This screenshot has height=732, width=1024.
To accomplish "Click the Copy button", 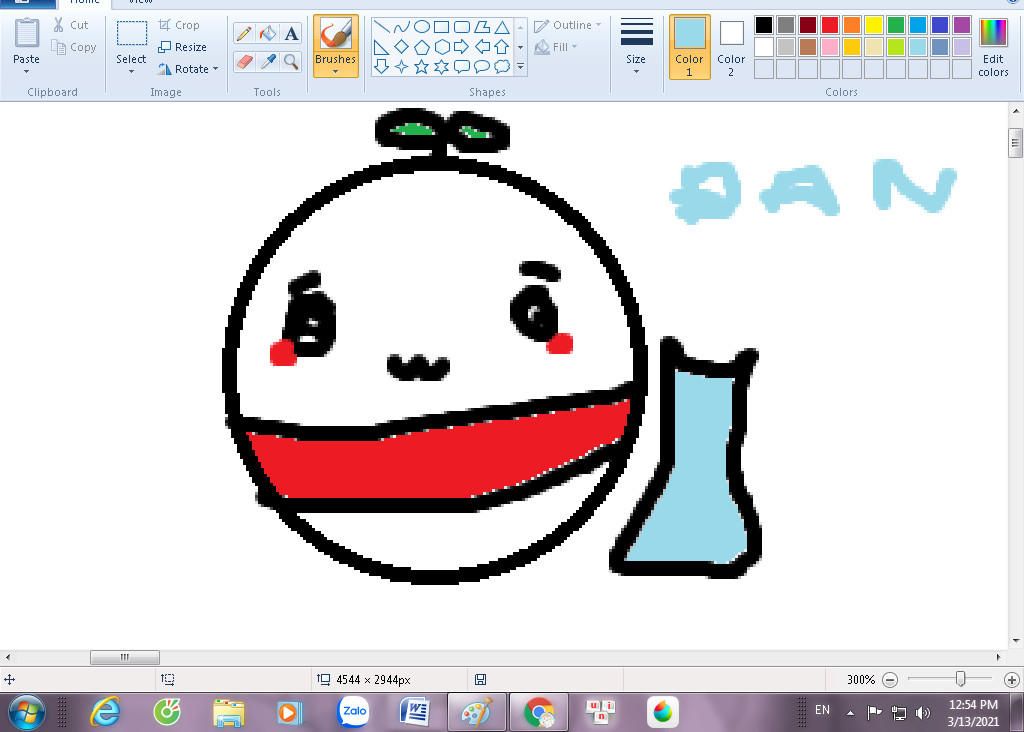I will tap(74, 47).
